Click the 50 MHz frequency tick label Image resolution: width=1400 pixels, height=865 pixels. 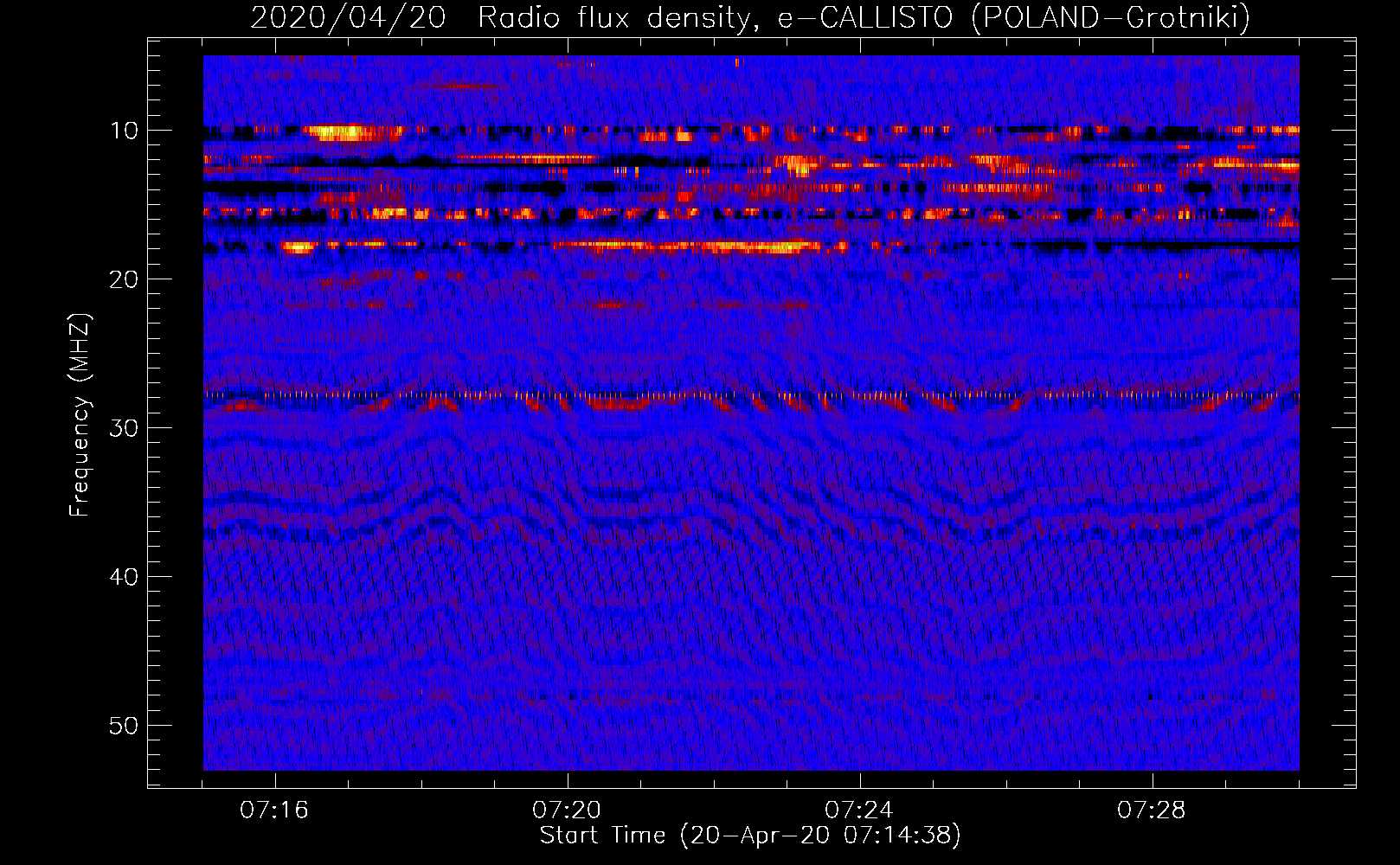125,726
